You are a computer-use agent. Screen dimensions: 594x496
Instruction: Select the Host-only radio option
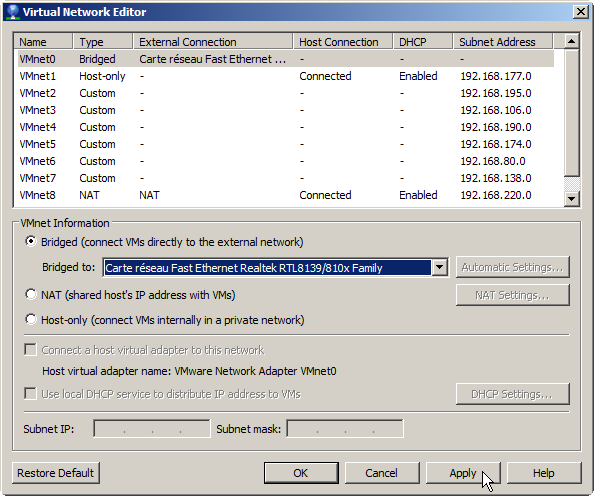coord(31,319)
